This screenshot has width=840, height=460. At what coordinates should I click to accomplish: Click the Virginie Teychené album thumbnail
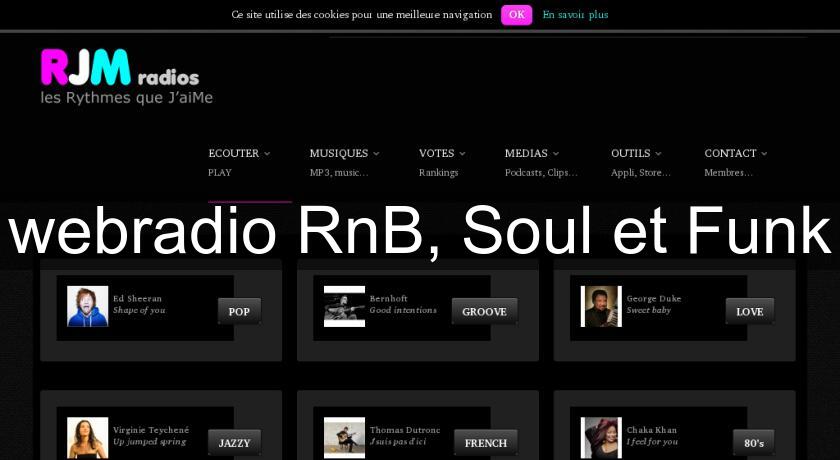click(x=87, y=438)
